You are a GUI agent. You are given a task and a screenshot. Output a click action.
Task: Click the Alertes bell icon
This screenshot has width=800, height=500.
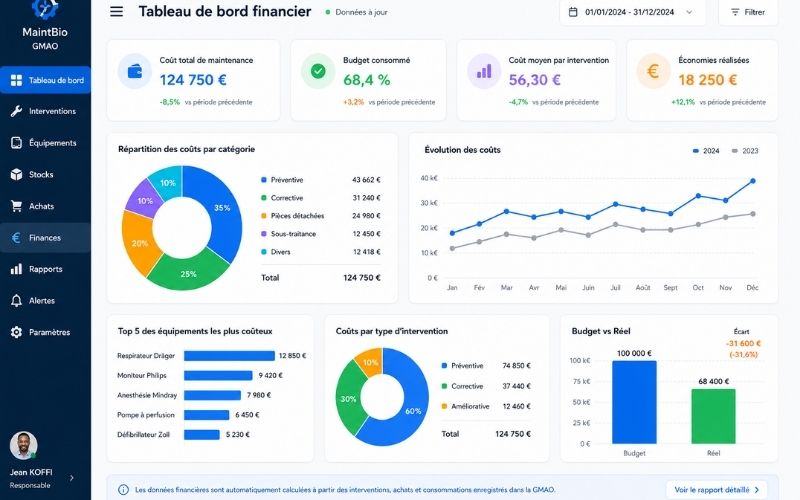[x=16, y=301]
